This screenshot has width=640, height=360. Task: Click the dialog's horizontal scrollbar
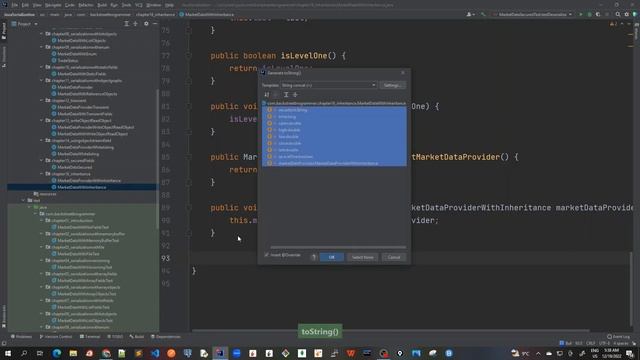point(338,247)
